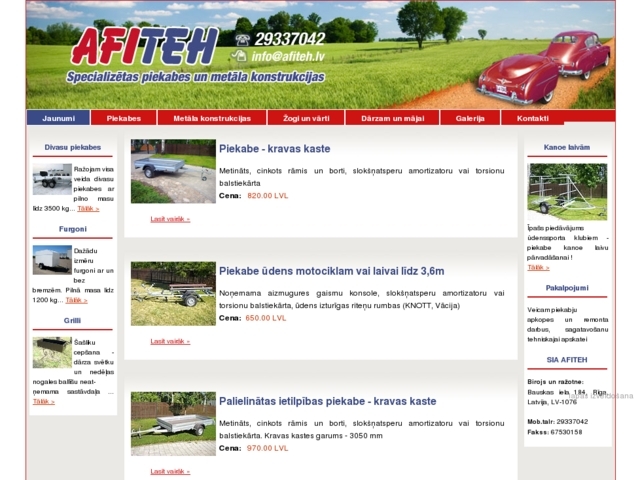Open the Piekabes menu tab
Image resolution: width=640 pixels, height=480 pixels.
coord(124,118)
